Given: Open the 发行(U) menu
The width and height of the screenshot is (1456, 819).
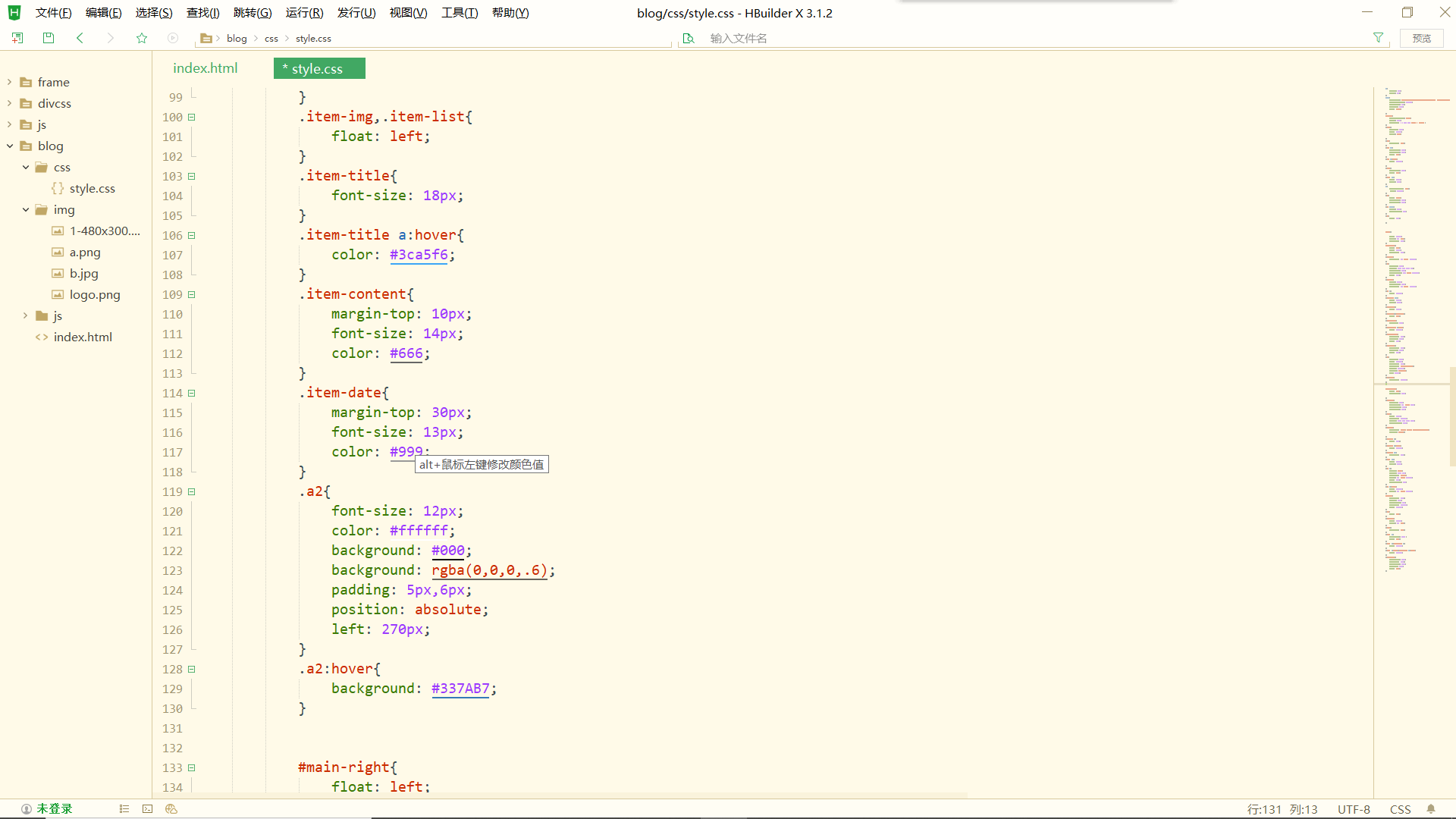Looking at the screenshot, I should 356,13.
